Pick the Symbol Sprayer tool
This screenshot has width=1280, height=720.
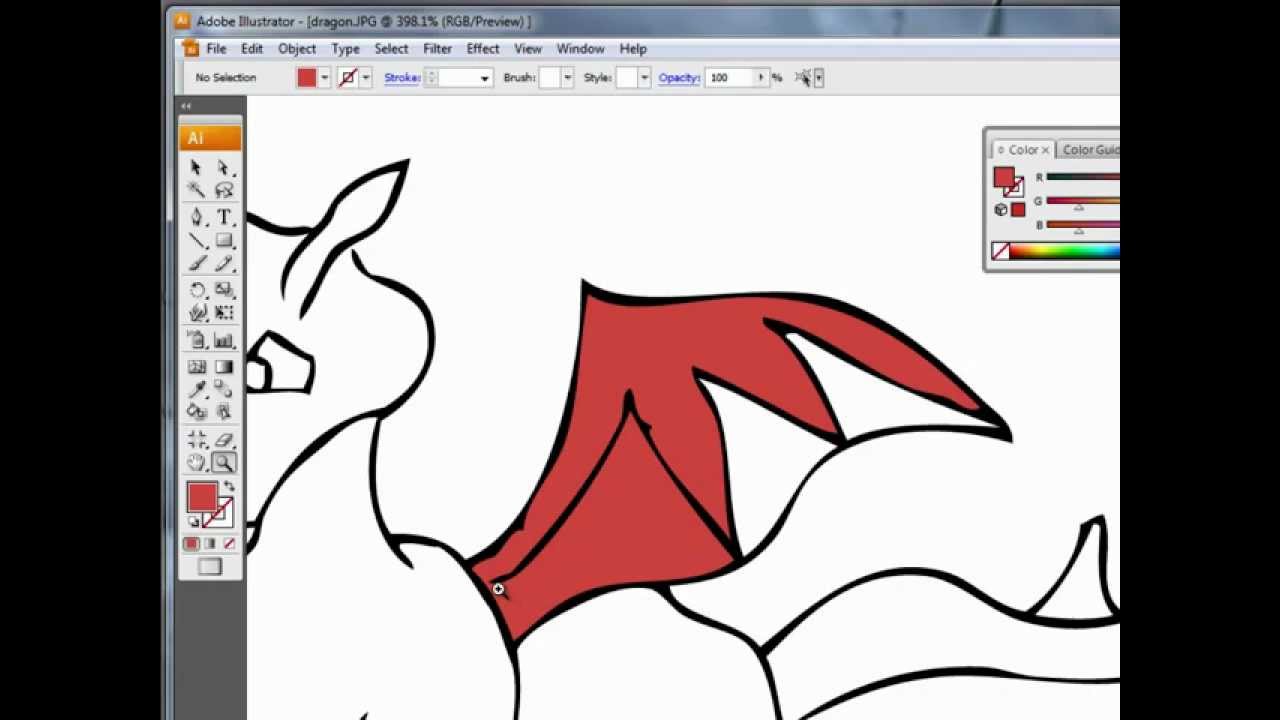tap(196, 340)
